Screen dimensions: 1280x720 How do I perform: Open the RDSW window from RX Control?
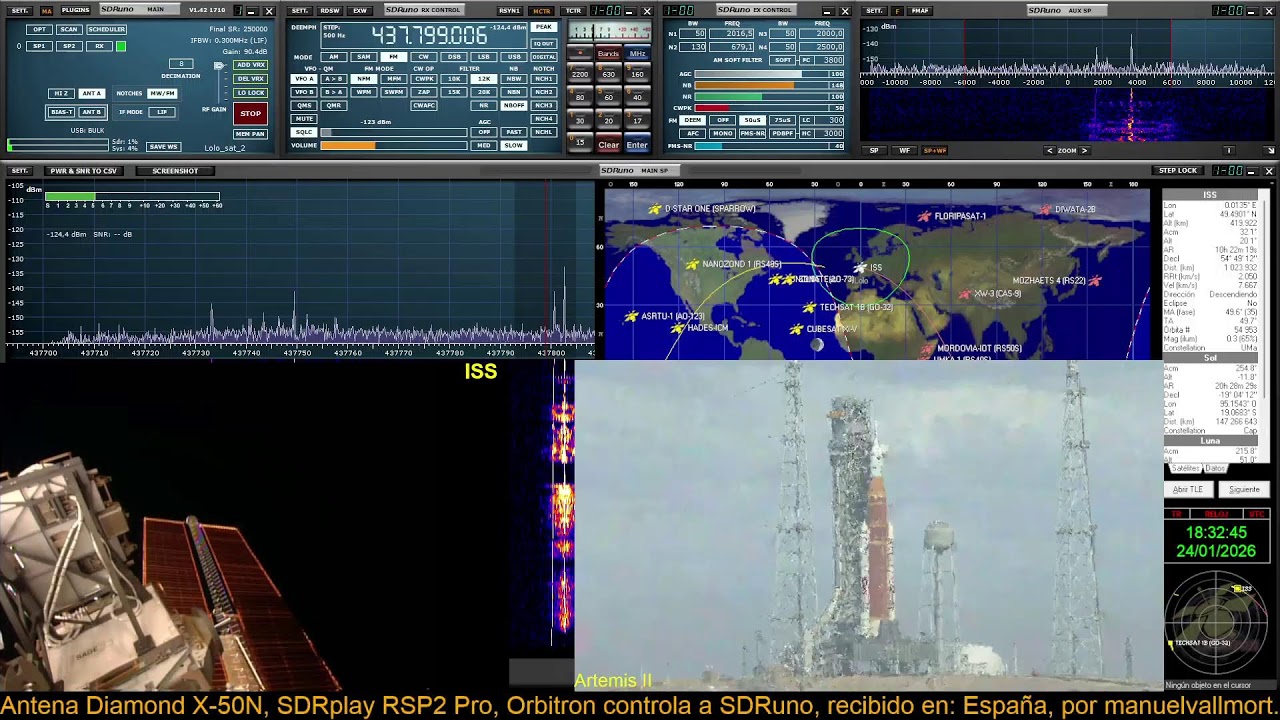pos(330,11)
